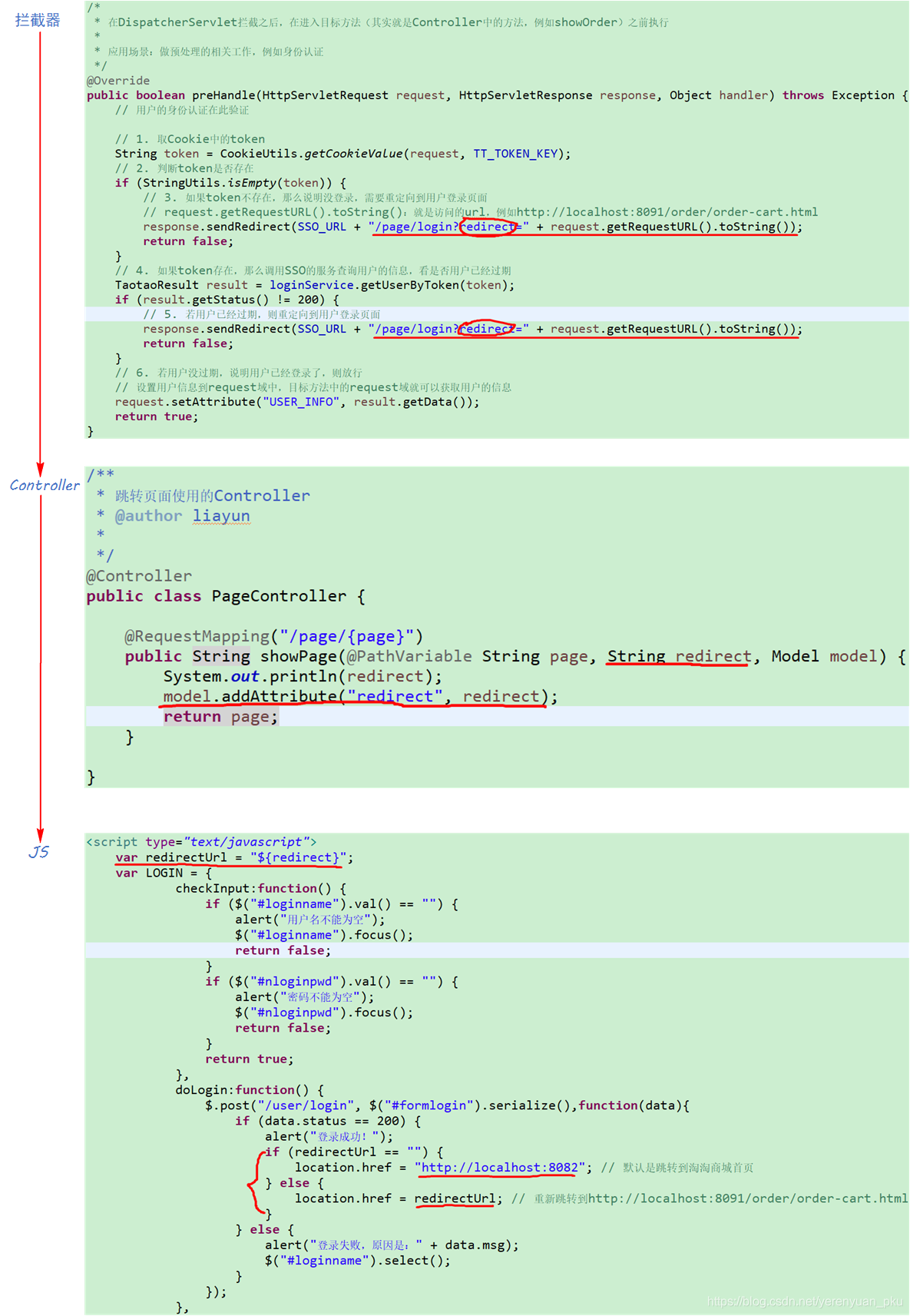This screenshot has height=1316, width=910.
Task: Click the $("#loginname").select() line
Action: click(x=358, y=1261)
